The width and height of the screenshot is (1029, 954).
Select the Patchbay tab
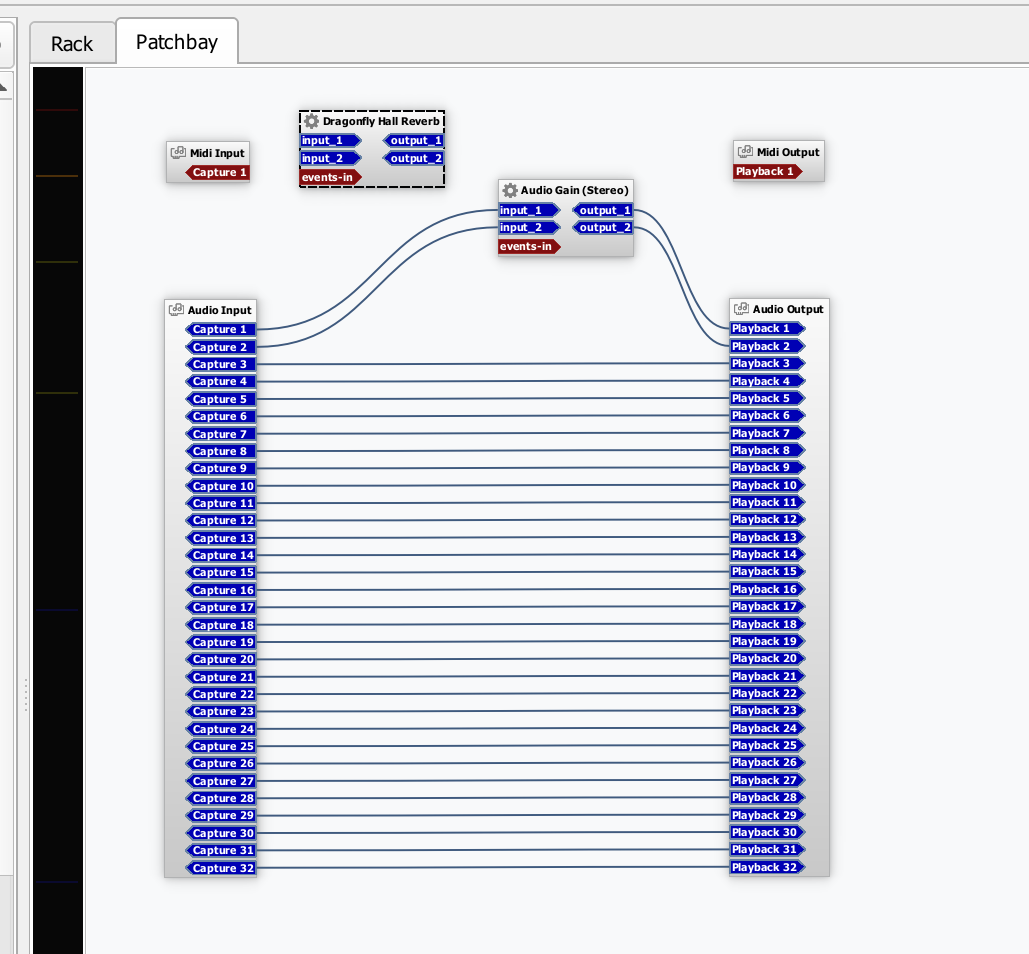coord(177,42)
